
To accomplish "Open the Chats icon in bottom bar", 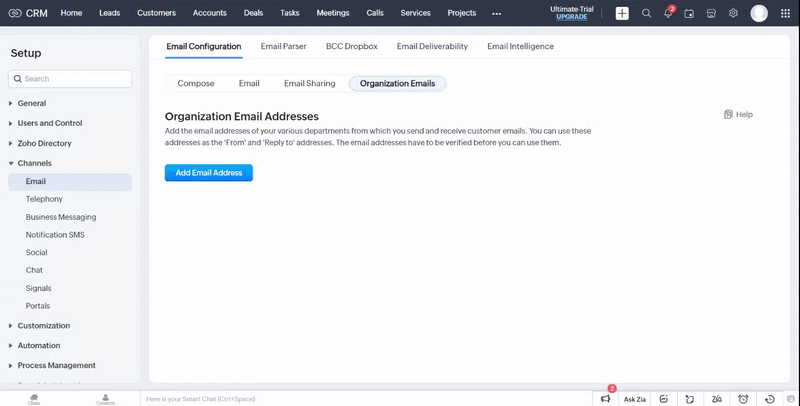I will coord(34,399).
